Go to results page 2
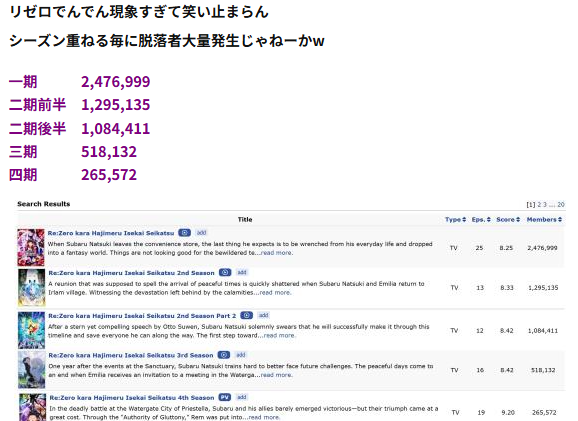Image resolution: width=578 pixels, height=421 pixels. click(539, 204)
